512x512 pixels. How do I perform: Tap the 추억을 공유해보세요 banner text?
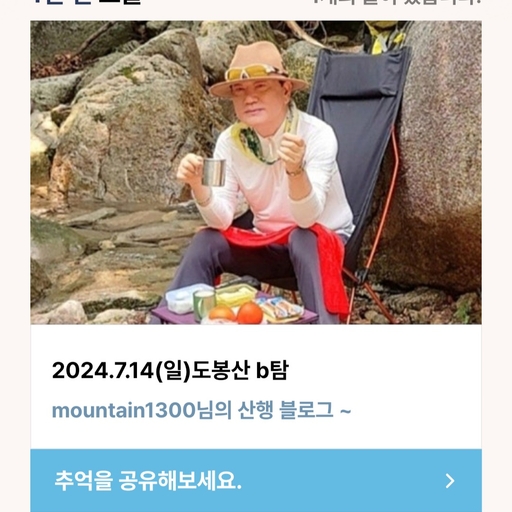148,480
